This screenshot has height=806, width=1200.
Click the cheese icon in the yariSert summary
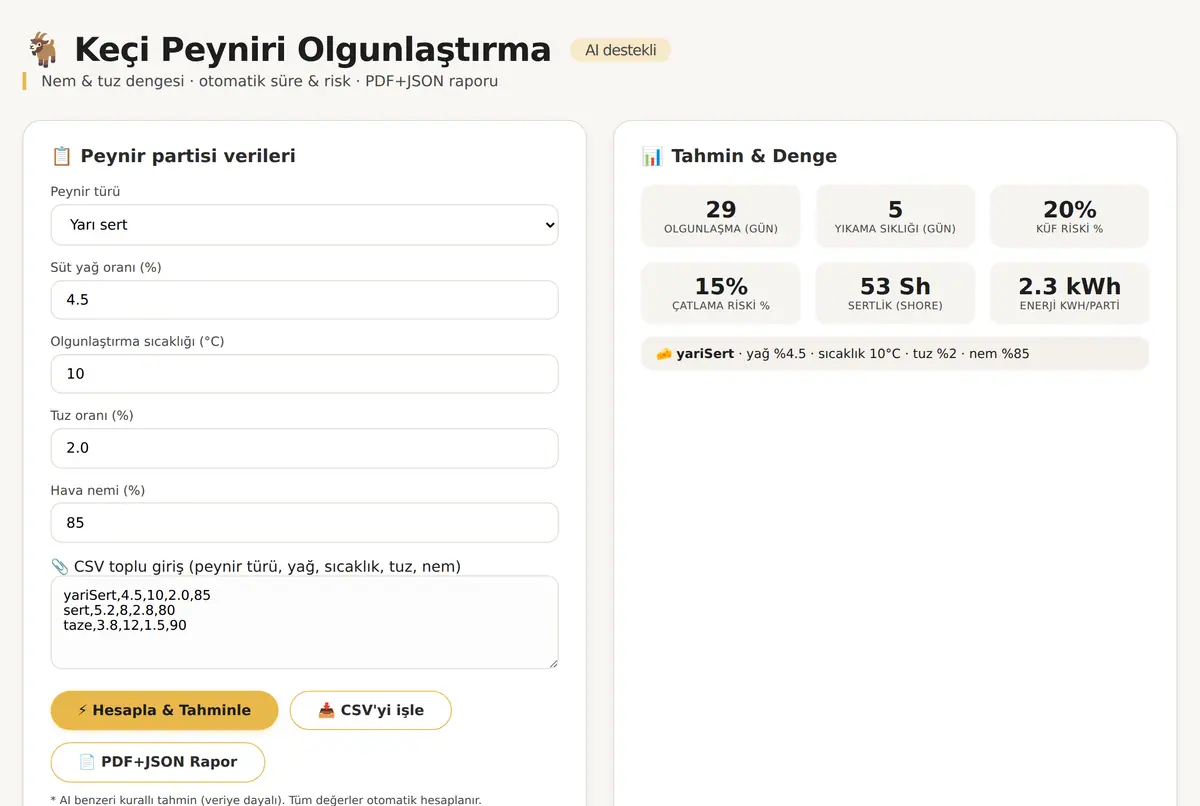coord(664,354)
